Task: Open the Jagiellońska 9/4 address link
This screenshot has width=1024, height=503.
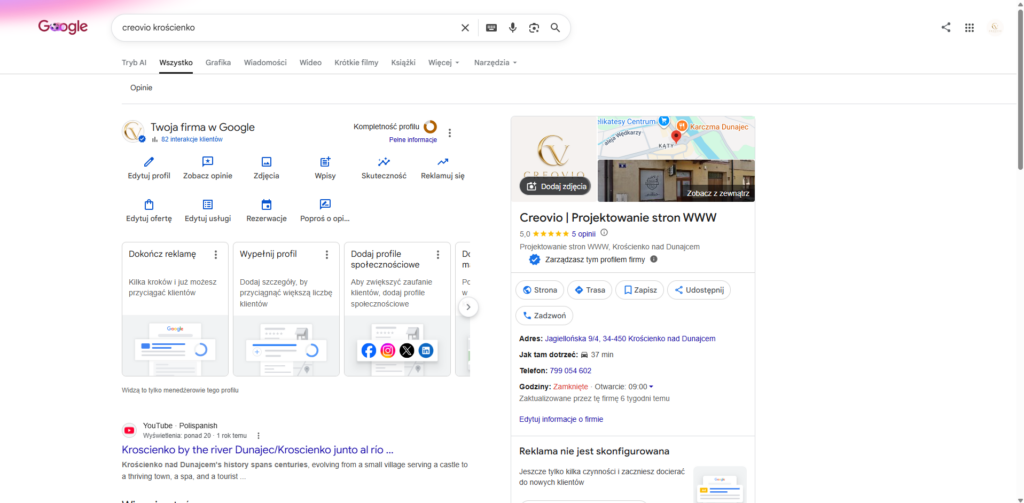Action: point(630,338)
